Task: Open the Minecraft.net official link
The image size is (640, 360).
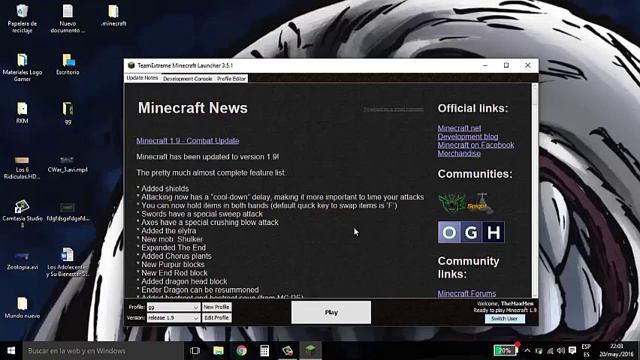Action: pyautogui.click(x=459, y=128)
